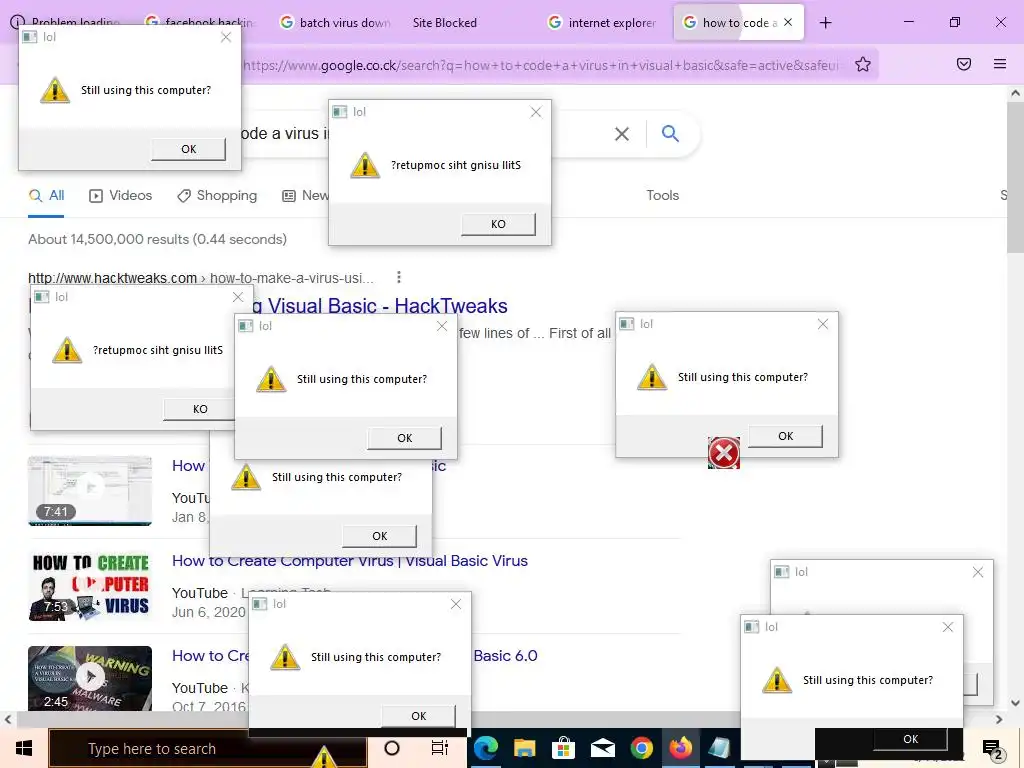Open the Windows Start menu
The height and width of the screenshot is (768, 1024).
point(24,748)
